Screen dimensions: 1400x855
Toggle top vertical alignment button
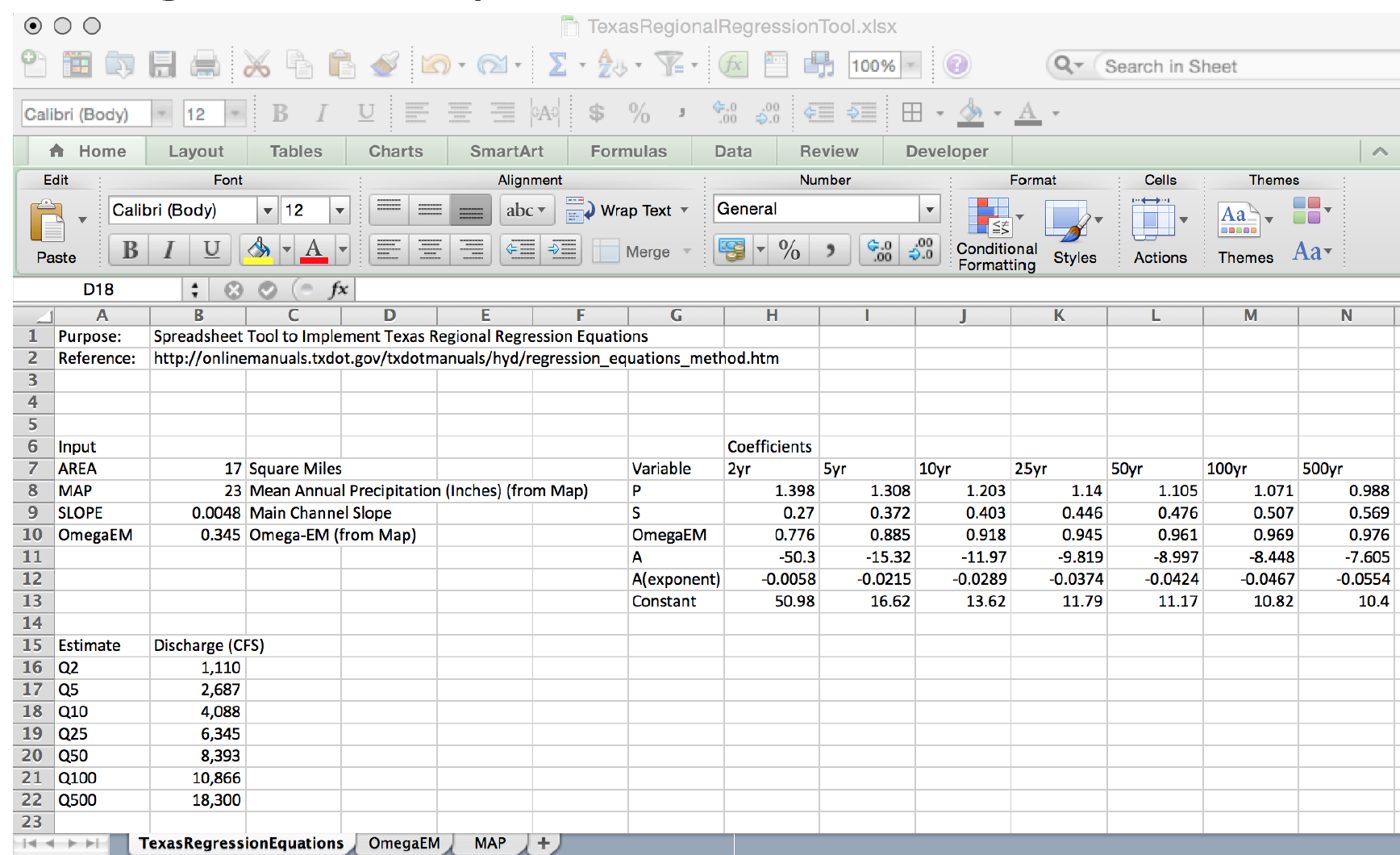coord(389,210)
